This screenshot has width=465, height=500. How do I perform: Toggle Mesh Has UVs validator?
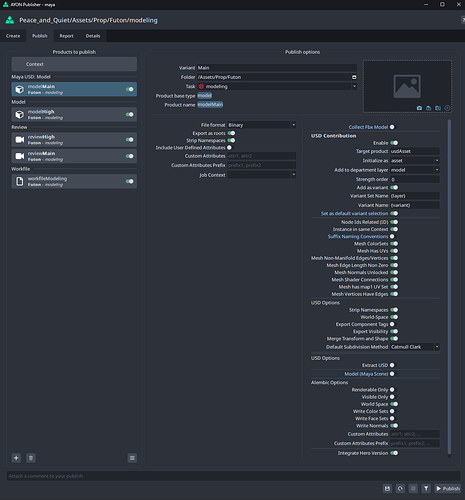[394, 251]
